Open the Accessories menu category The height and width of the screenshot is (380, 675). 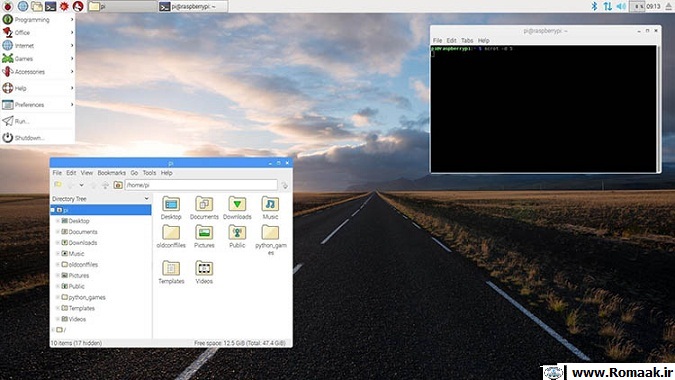click(x=37, y=71)
